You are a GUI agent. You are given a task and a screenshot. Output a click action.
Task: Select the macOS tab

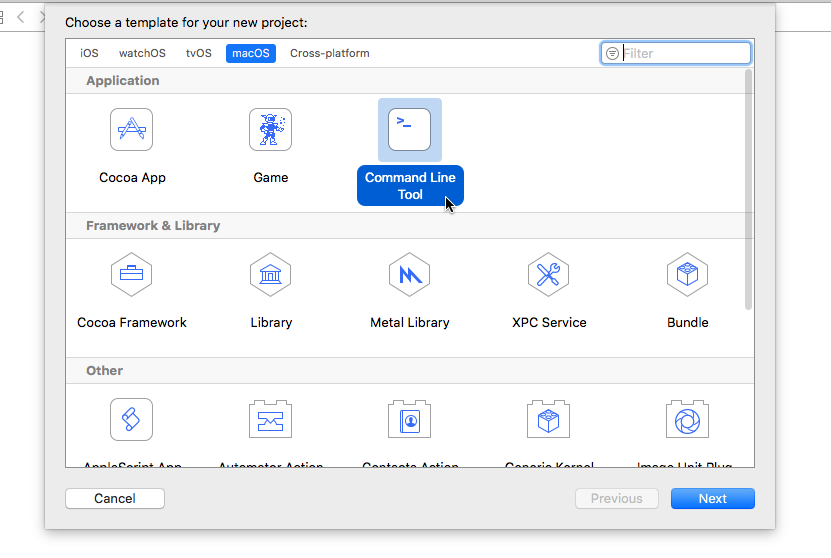pos(251,54)
